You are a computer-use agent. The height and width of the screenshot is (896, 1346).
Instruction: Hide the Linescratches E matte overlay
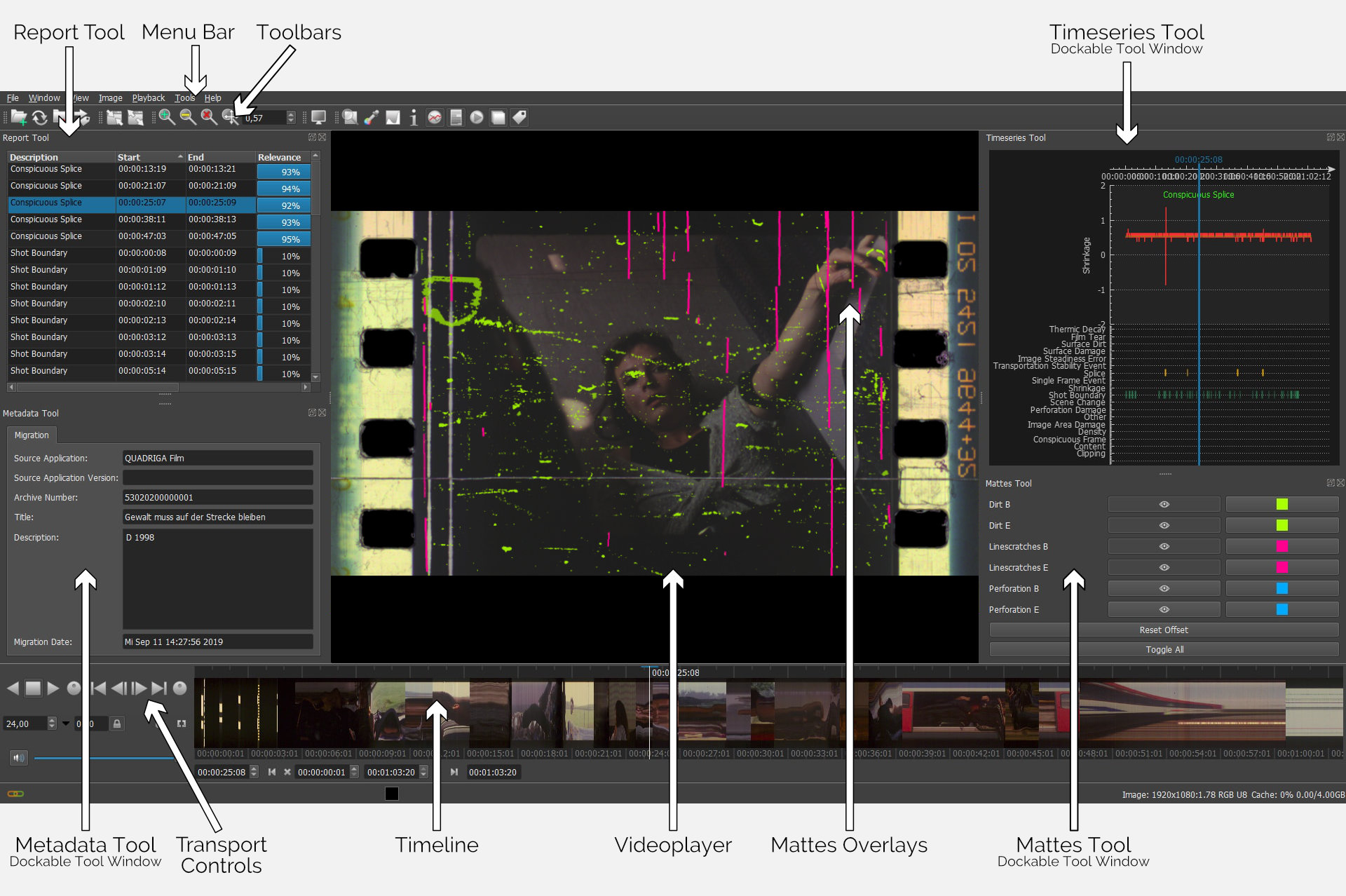click(x=1163, y=567)
